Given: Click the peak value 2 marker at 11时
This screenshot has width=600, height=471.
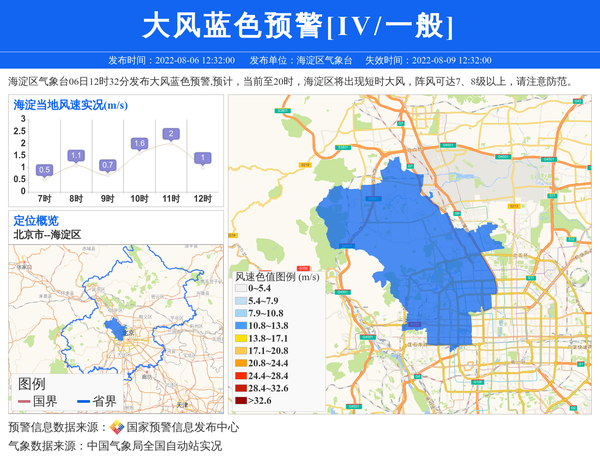Looking at the screenshot, I should pyautogui.click(x=171, y=134).
